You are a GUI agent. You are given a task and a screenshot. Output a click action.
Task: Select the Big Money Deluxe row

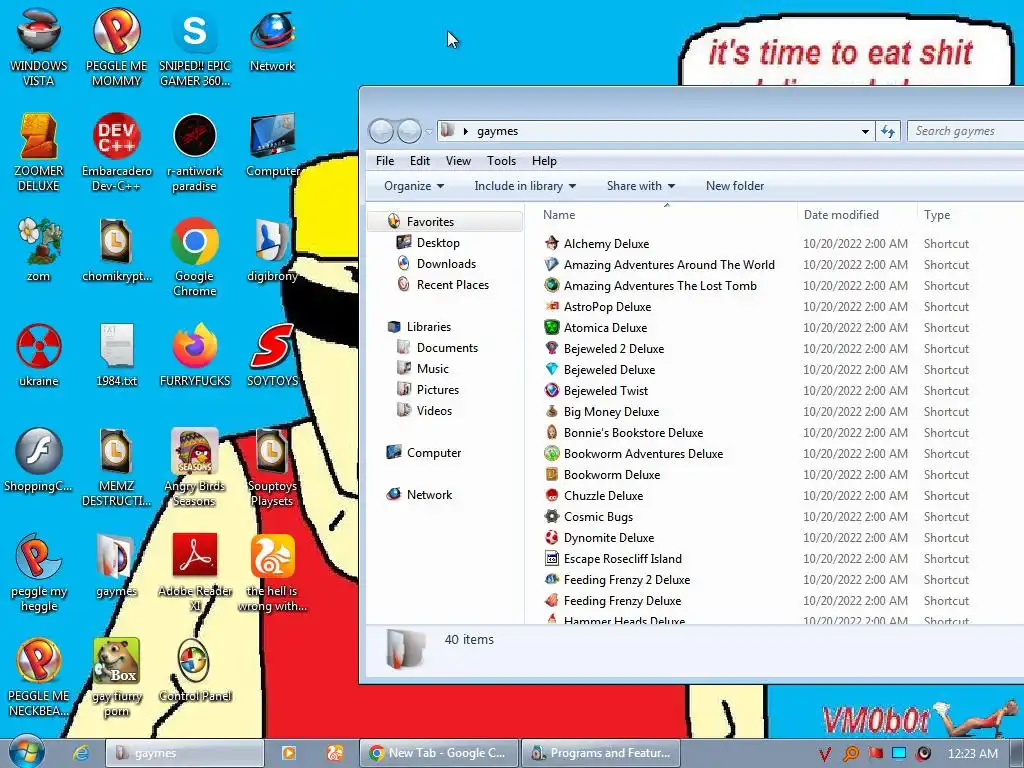pos(782,411)
